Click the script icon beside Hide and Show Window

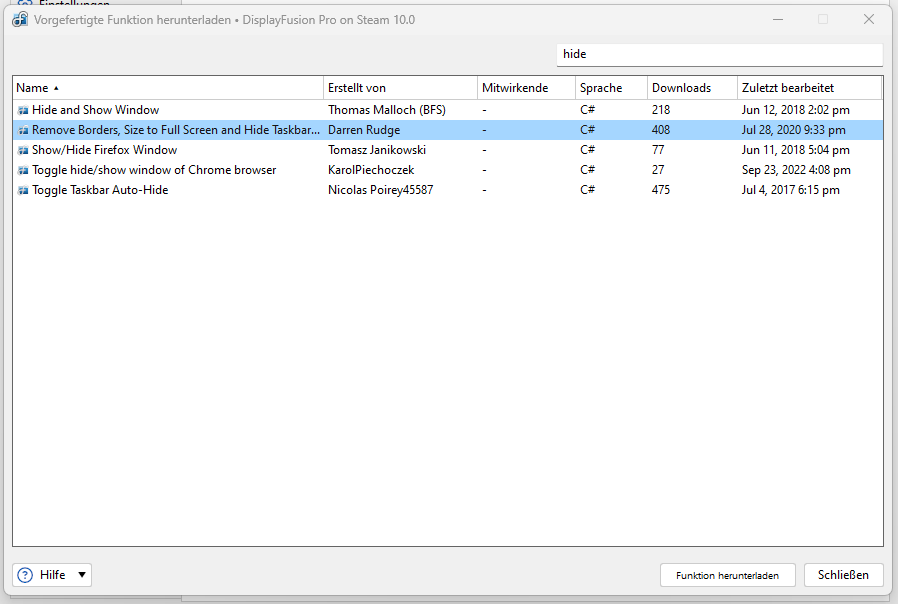click(23, 110)
